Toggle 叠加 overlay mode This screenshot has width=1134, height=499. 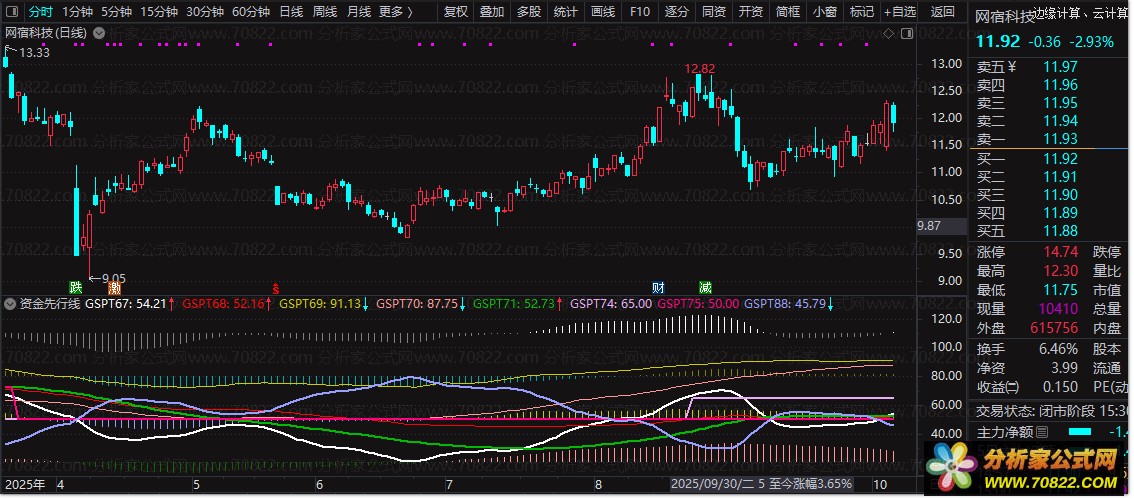pos(492,12)
